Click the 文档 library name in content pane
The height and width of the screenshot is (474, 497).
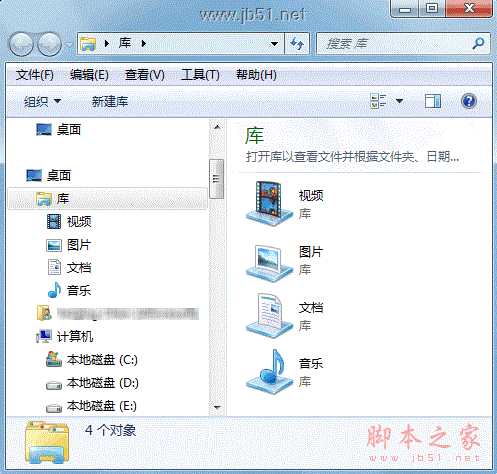pyautogui.click(x=311, y=307)
